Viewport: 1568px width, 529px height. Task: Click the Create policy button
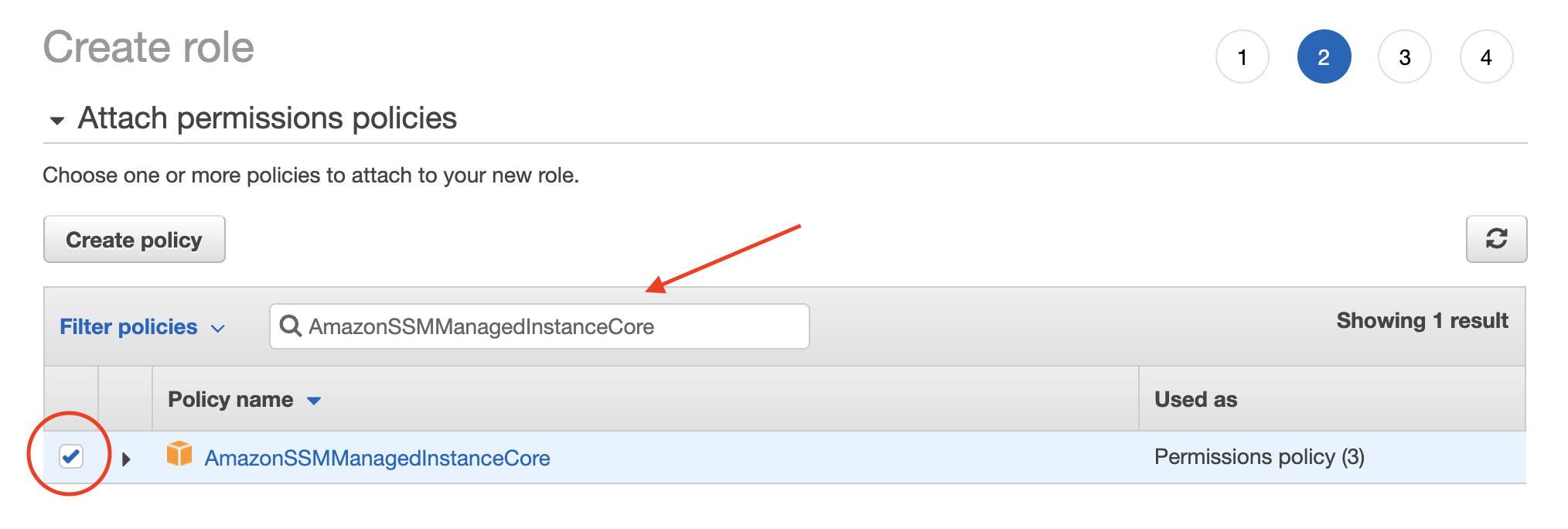tap(135, 239)
